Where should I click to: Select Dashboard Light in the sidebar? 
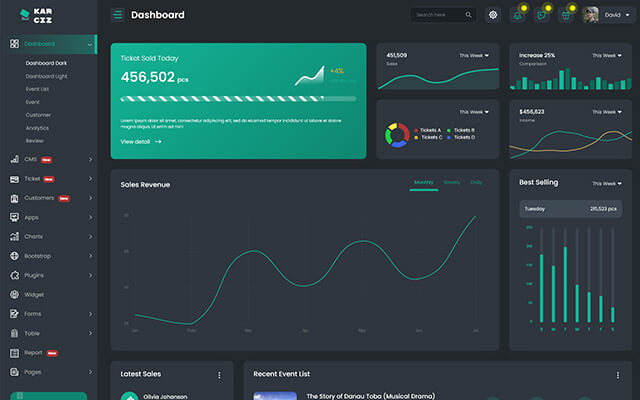tap(47, 76)
